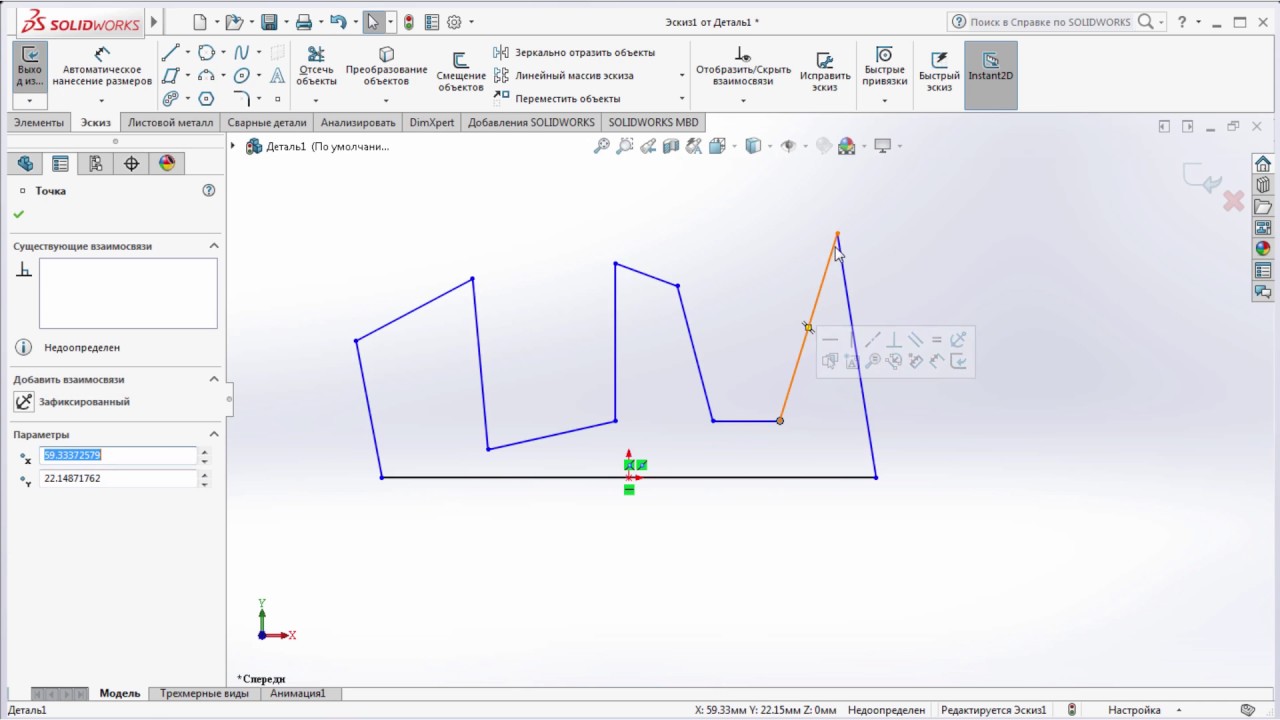Open Переместить объекты dropdown arrow
The height and width of the screenshot is (720, 1280).
[x=682, y=98]
